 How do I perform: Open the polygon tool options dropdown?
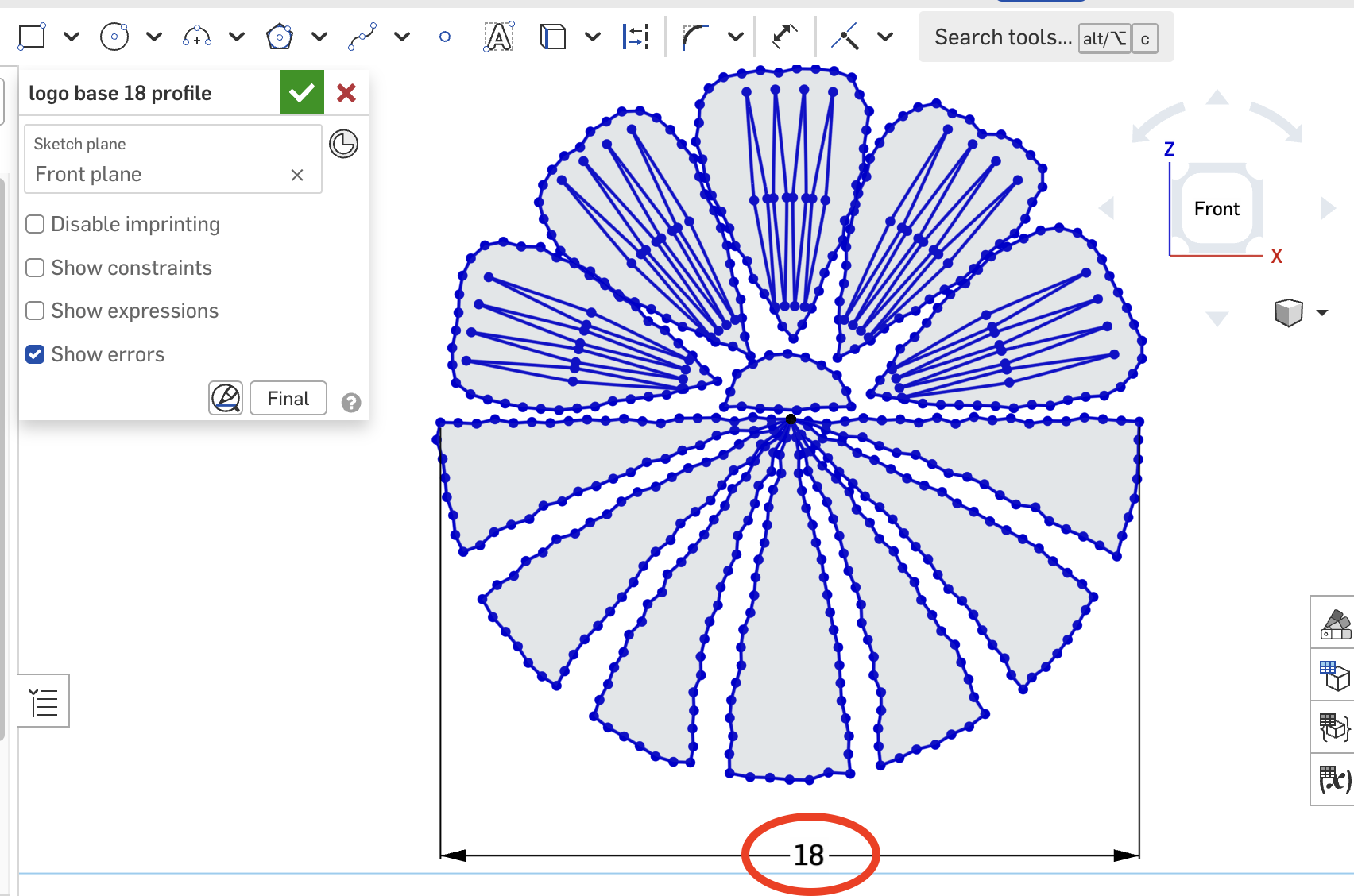point(319,37)
